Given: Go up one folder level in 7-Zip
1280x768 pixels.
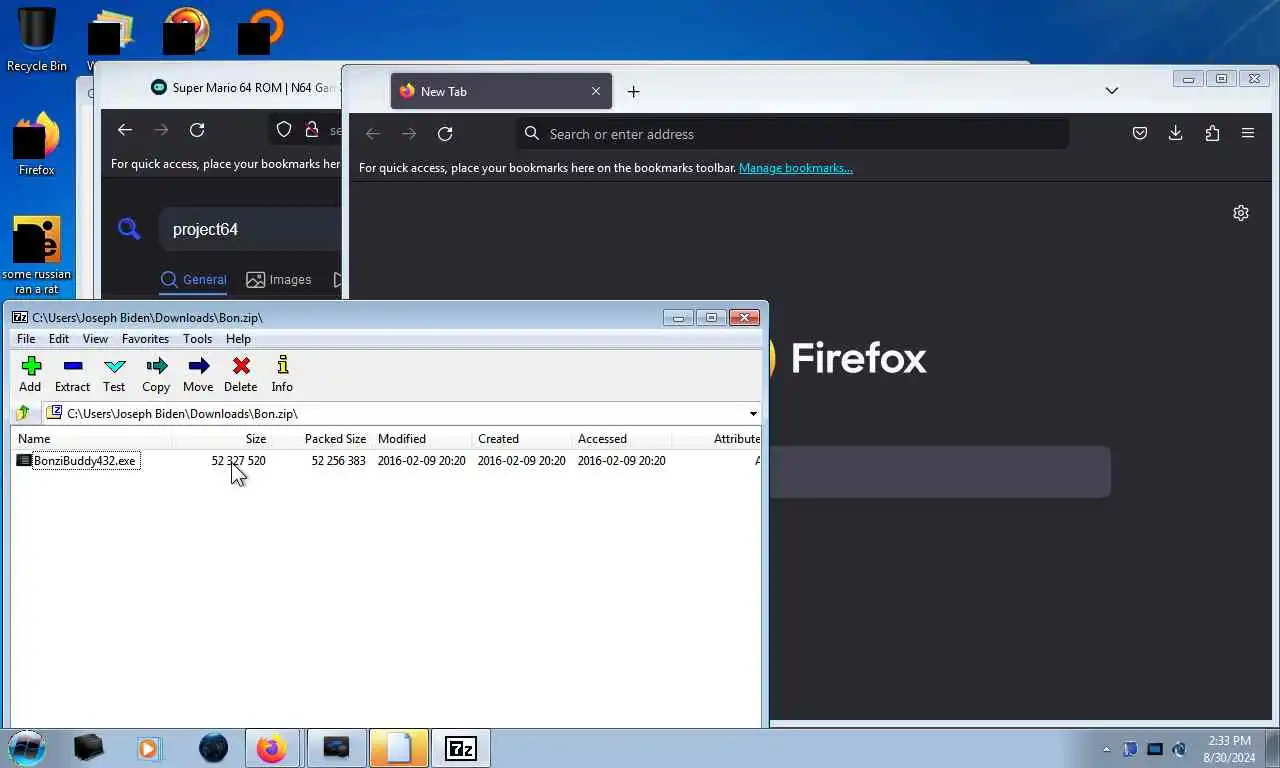Looking at the screenshot, I should [23, 413].
